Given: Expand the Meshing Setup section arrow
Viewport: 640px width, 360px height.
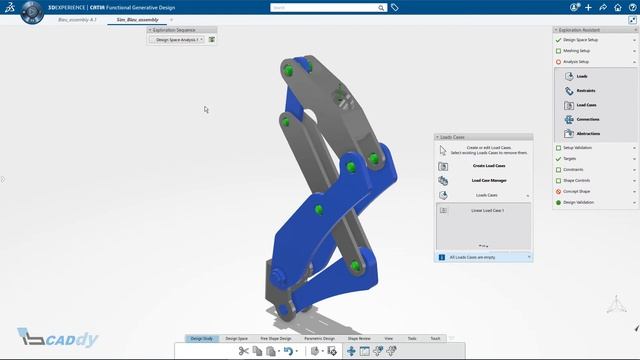Looking at the screenshot, I should click(634, 51).
